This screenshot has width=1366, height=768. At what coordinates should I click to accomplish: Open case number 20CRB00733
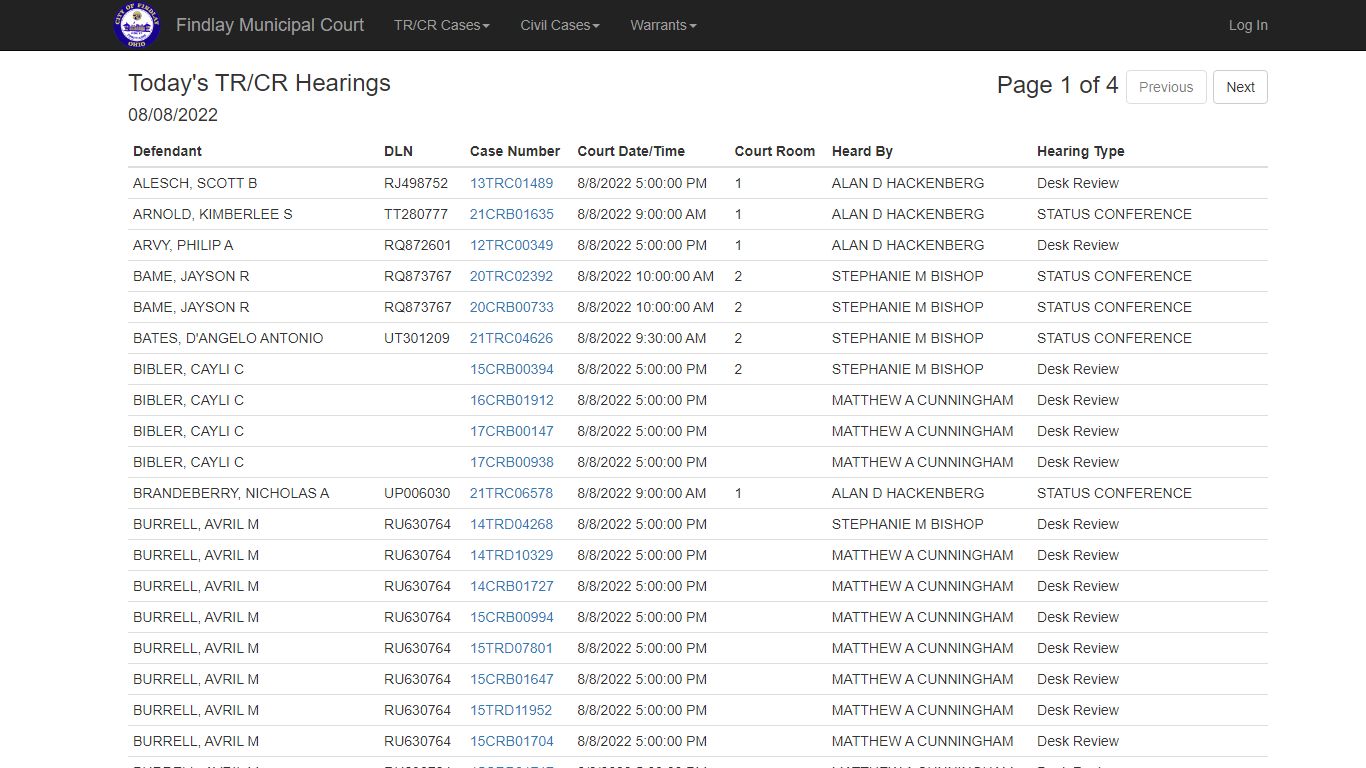pos(512,307)
